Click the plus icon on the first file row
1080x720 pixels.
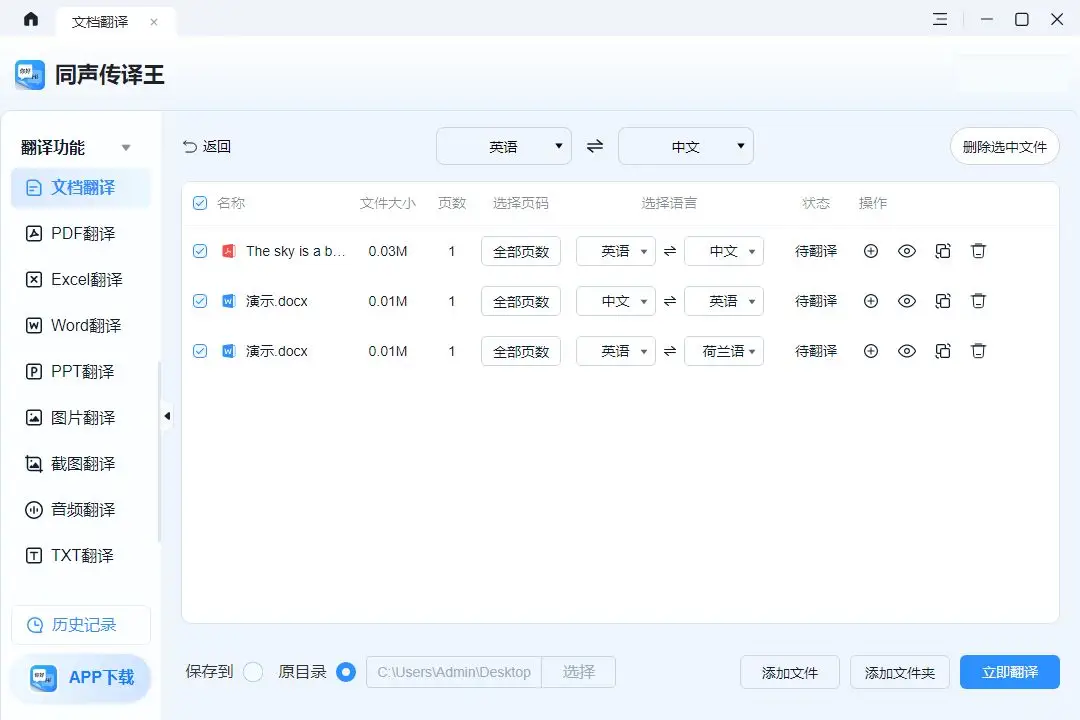click(870, 251)
